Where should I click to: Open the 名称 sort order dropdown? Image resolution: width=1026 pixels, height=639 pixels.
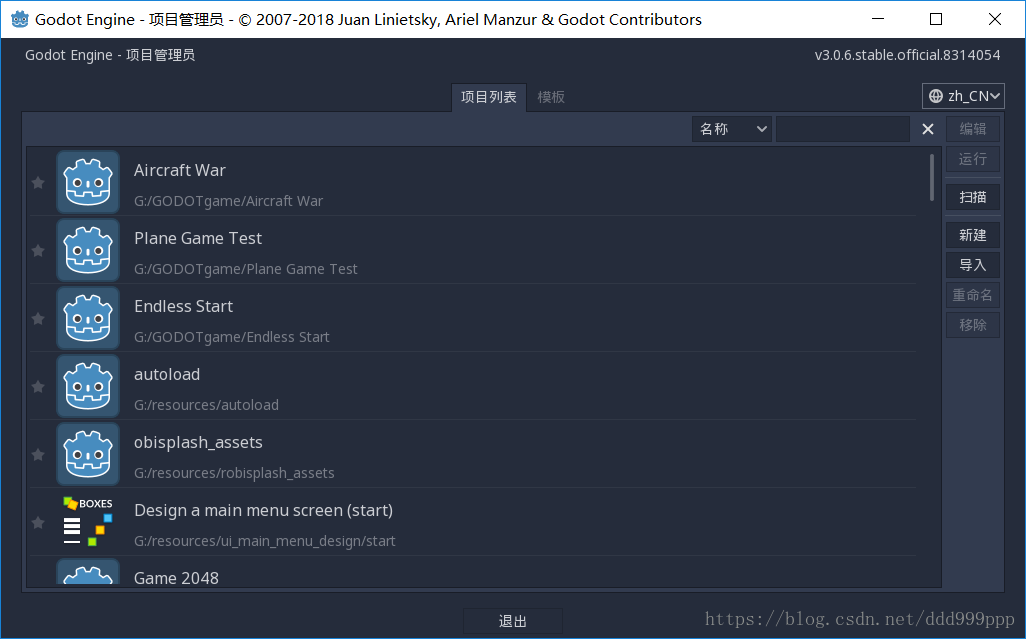(x=732, y=130)
